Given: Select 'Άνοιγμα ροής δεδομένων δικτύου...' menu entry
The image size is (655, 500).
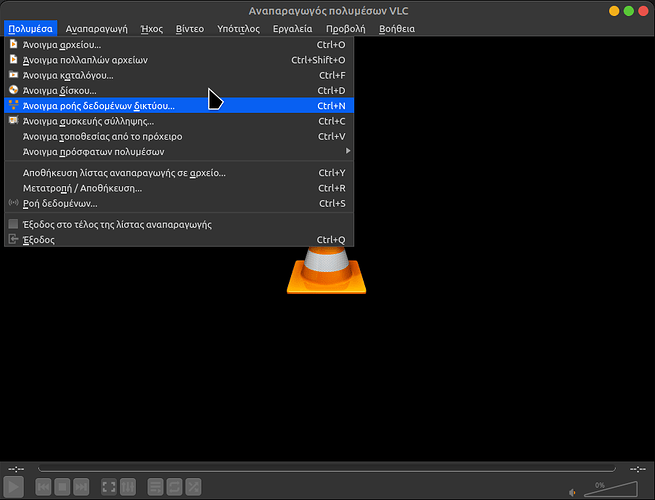Looking at the screenshot, I should (x=98, y=105).
